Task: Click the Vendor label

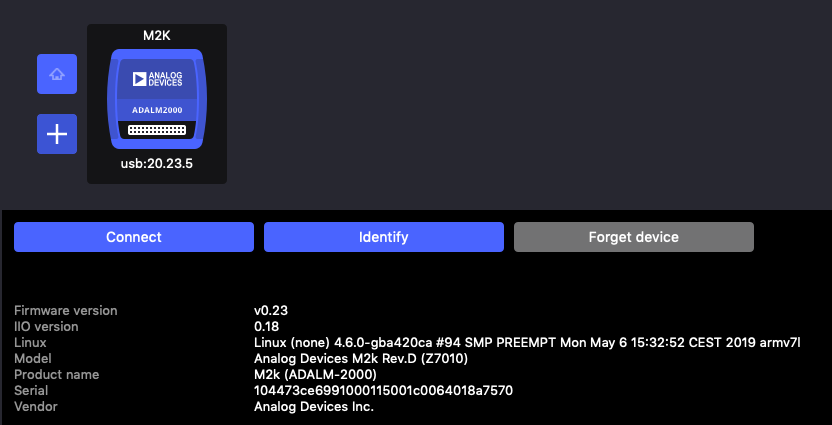Action: [36, 407]
